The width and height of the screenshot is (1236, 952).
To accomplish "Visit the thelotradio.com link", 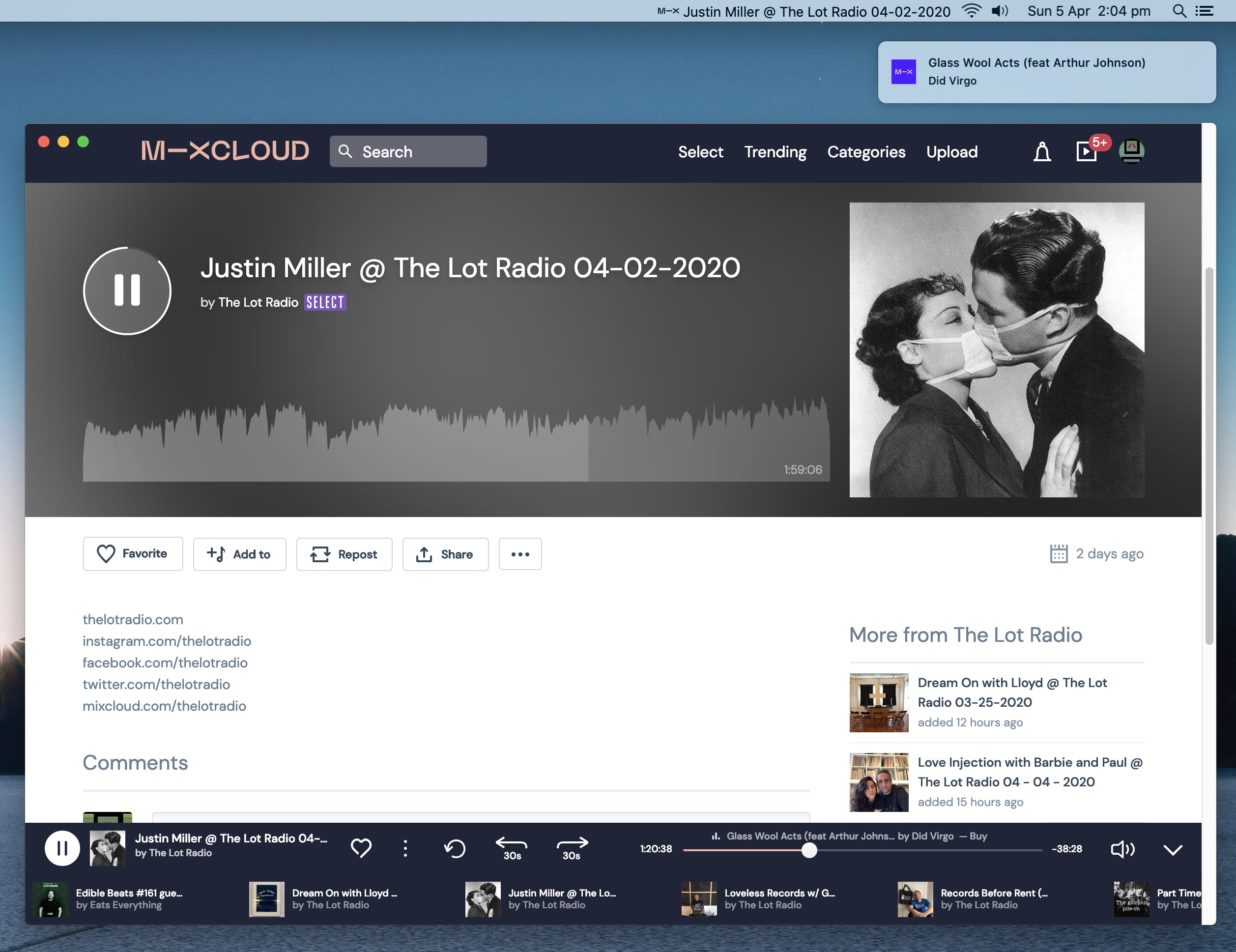I will pos(132,619).
